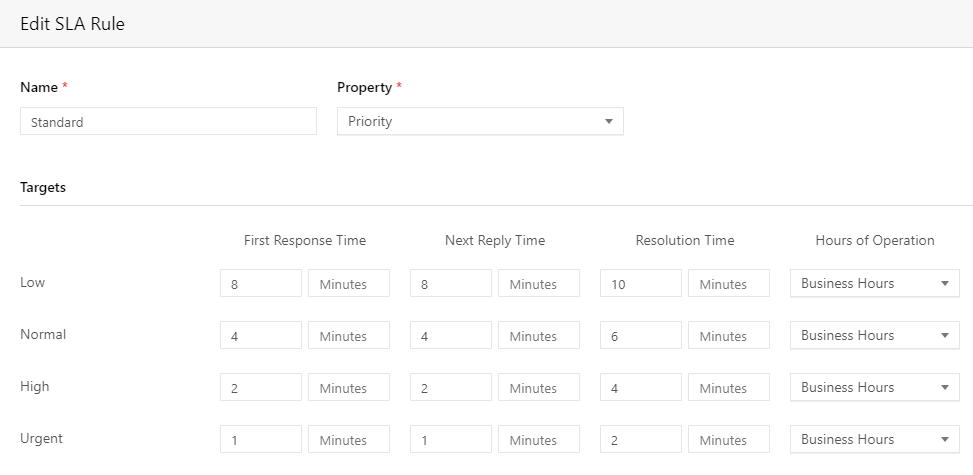Click Minutes unit for Low First Response
973x475 pixels.
tap(348, 284)
